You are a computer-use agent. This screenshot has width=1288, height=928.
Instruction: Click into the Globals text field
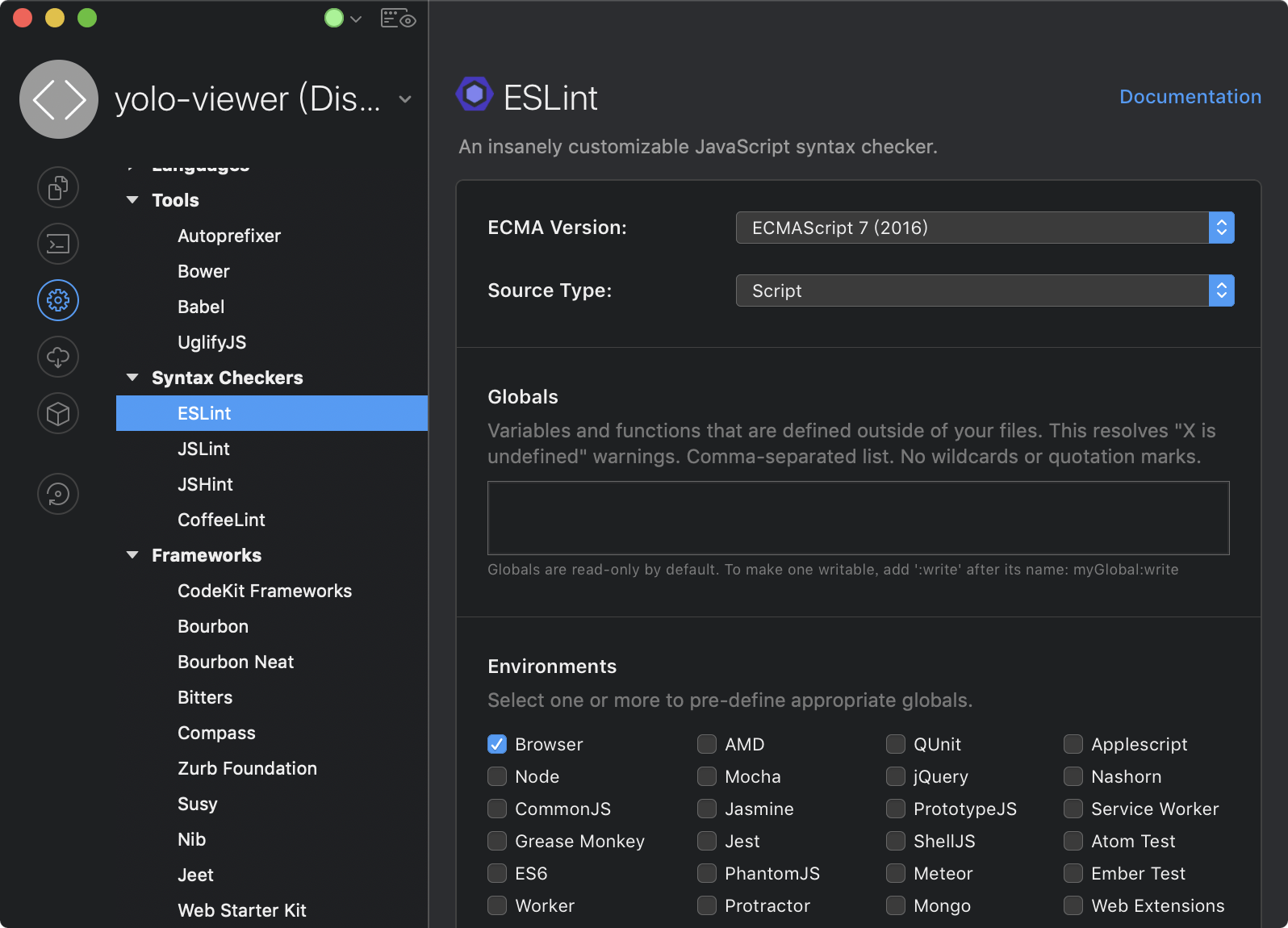point(858,518)
